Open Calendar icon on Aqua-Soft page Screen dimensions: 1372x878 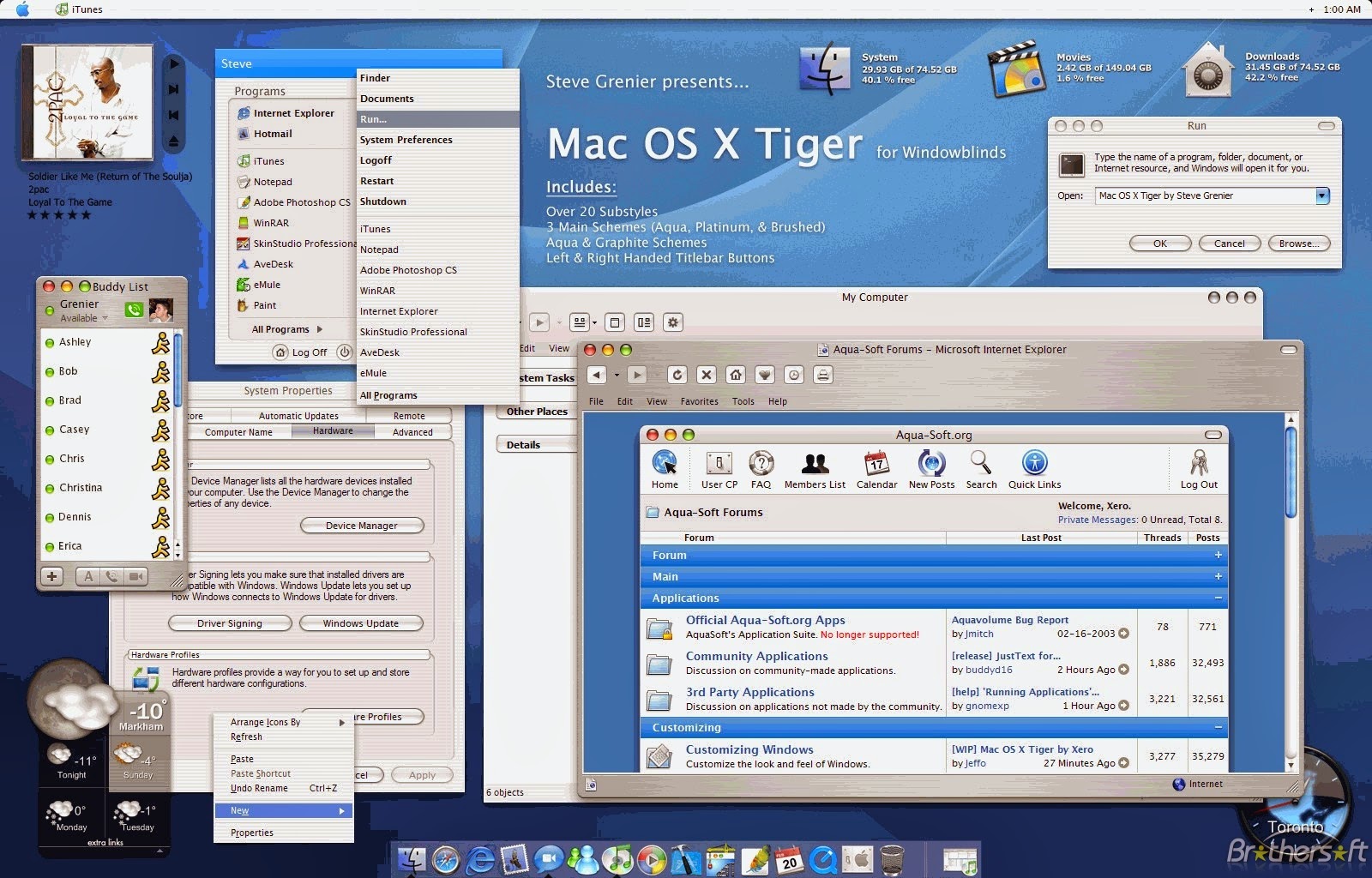click(x=876, y=464)
